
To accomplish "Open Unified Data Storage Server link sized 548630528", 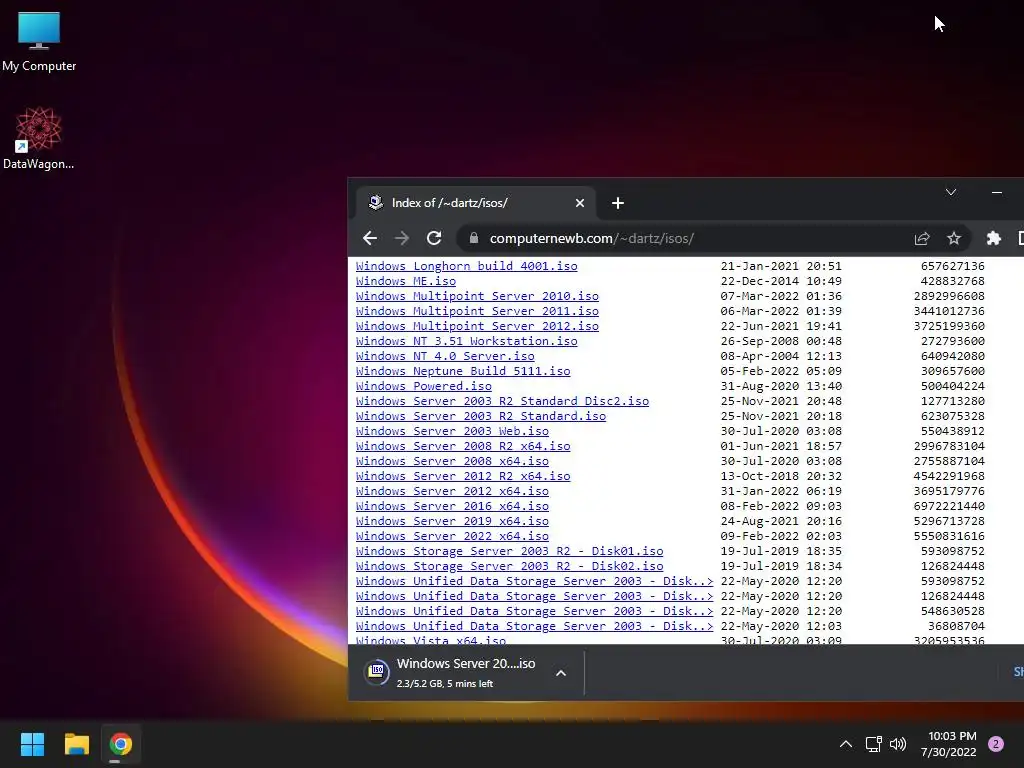I will click(534, 611).
